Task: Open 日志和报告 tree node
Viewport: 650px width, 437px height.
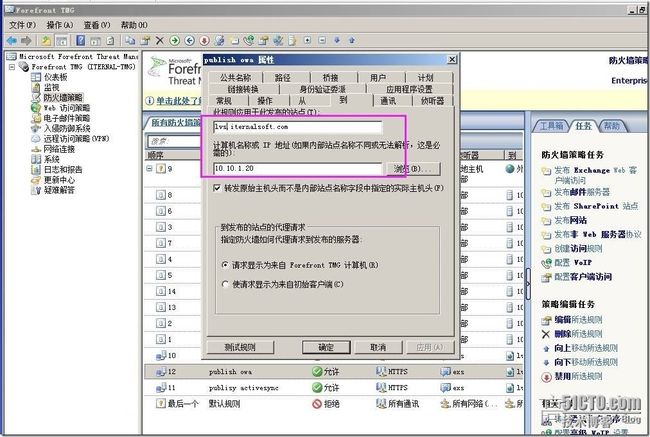Action: (63, 170)
